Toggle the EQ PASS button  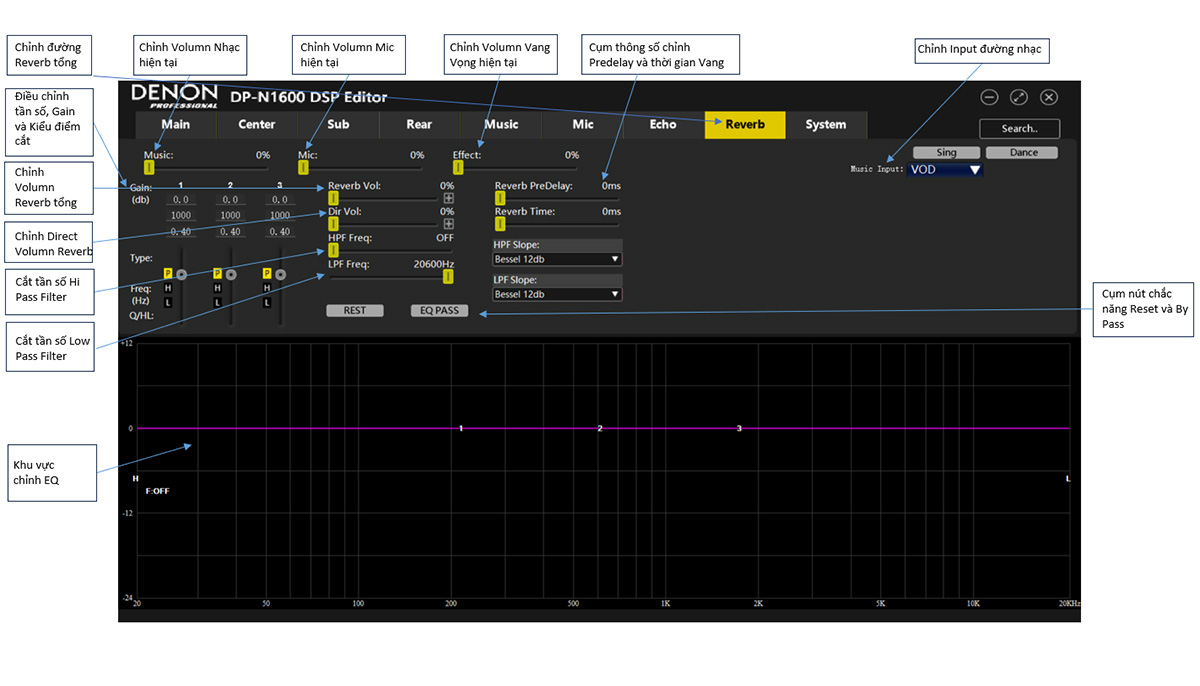tap(439, 311)
